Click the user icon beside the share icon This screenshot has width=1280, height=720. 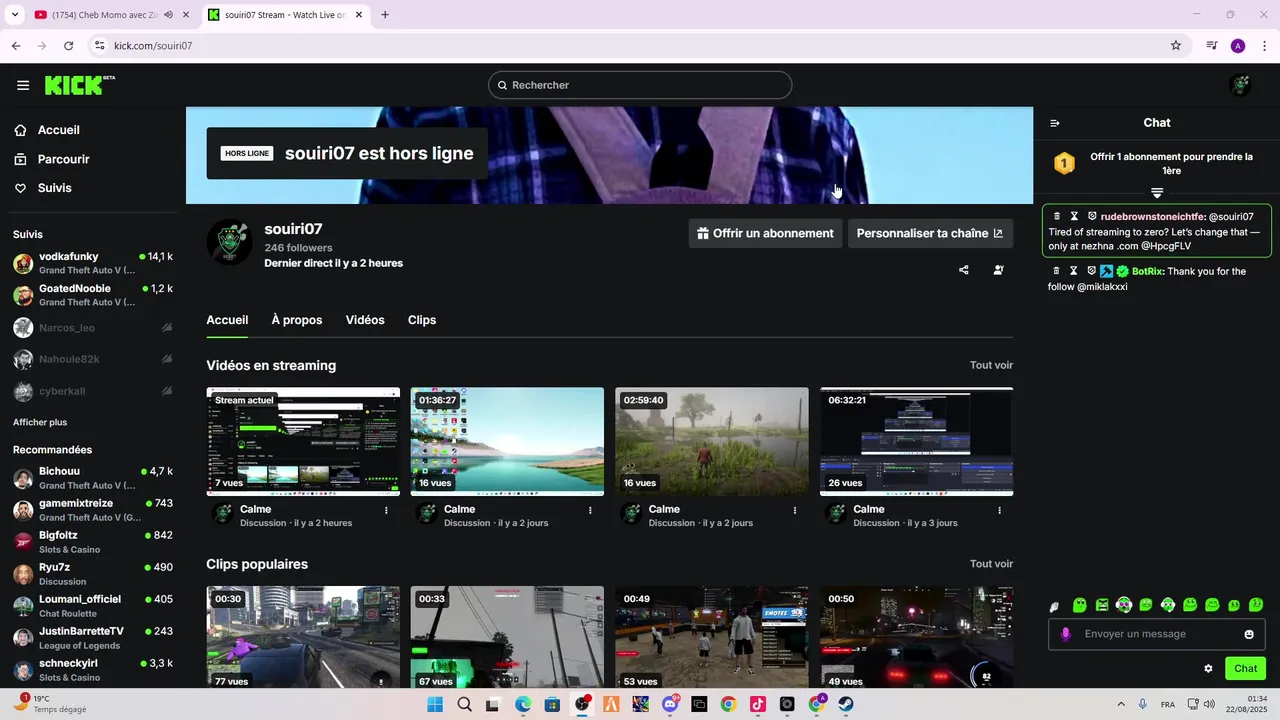(998, 270)
